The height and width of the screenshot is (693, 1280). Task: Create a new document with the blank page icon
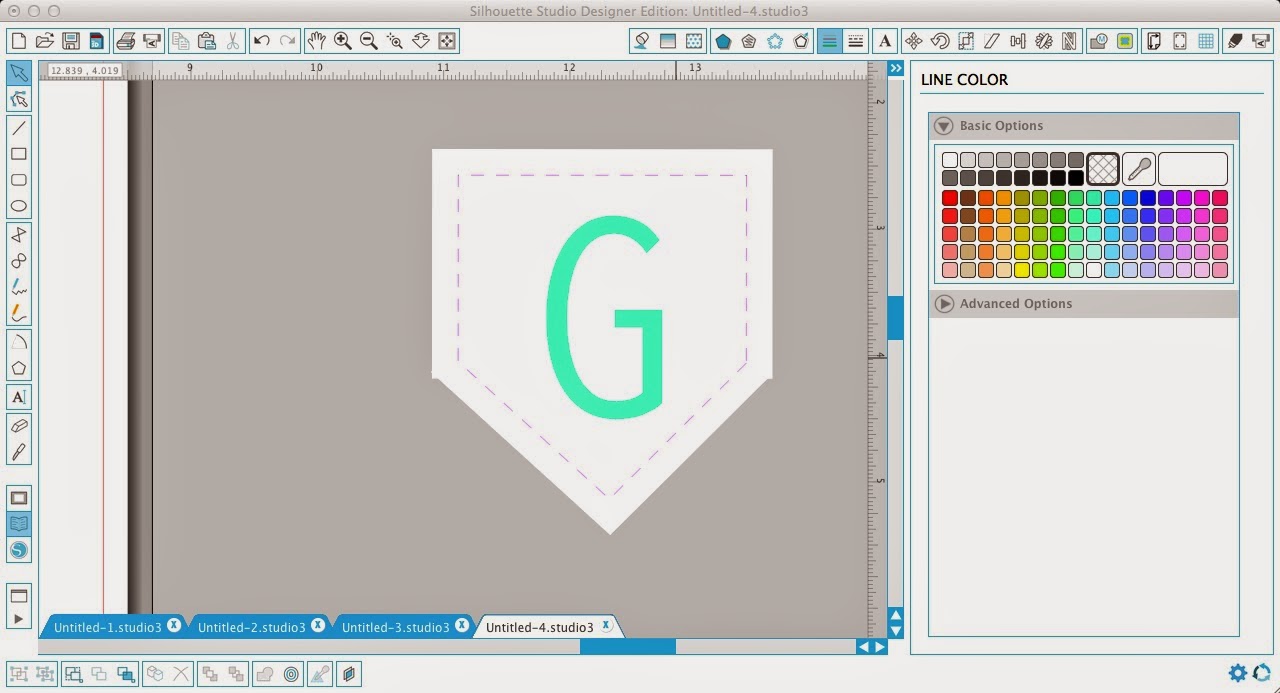click(x=18, y=41)
